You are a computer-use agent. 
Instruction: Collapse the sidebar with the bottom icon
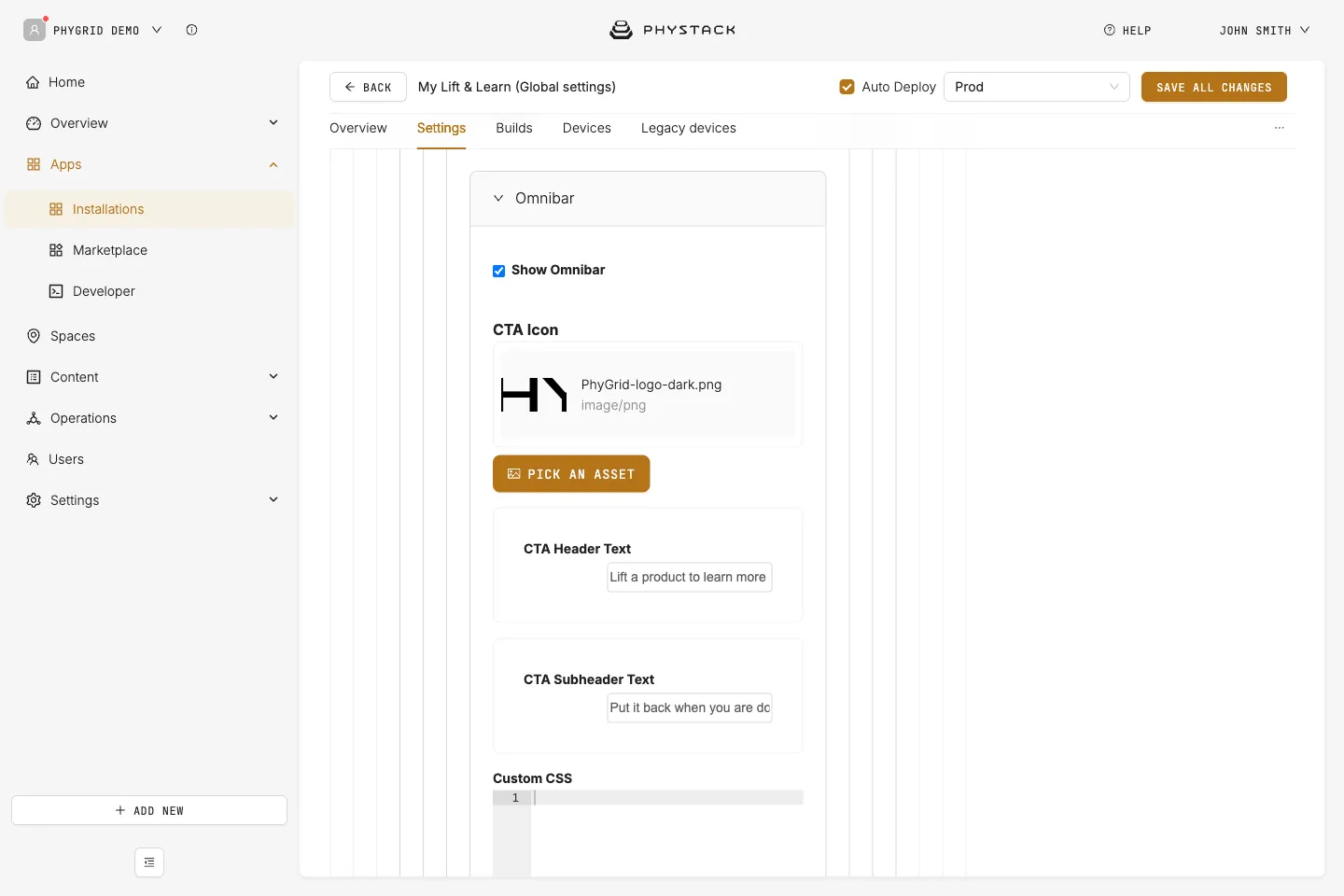click(149, 862)
